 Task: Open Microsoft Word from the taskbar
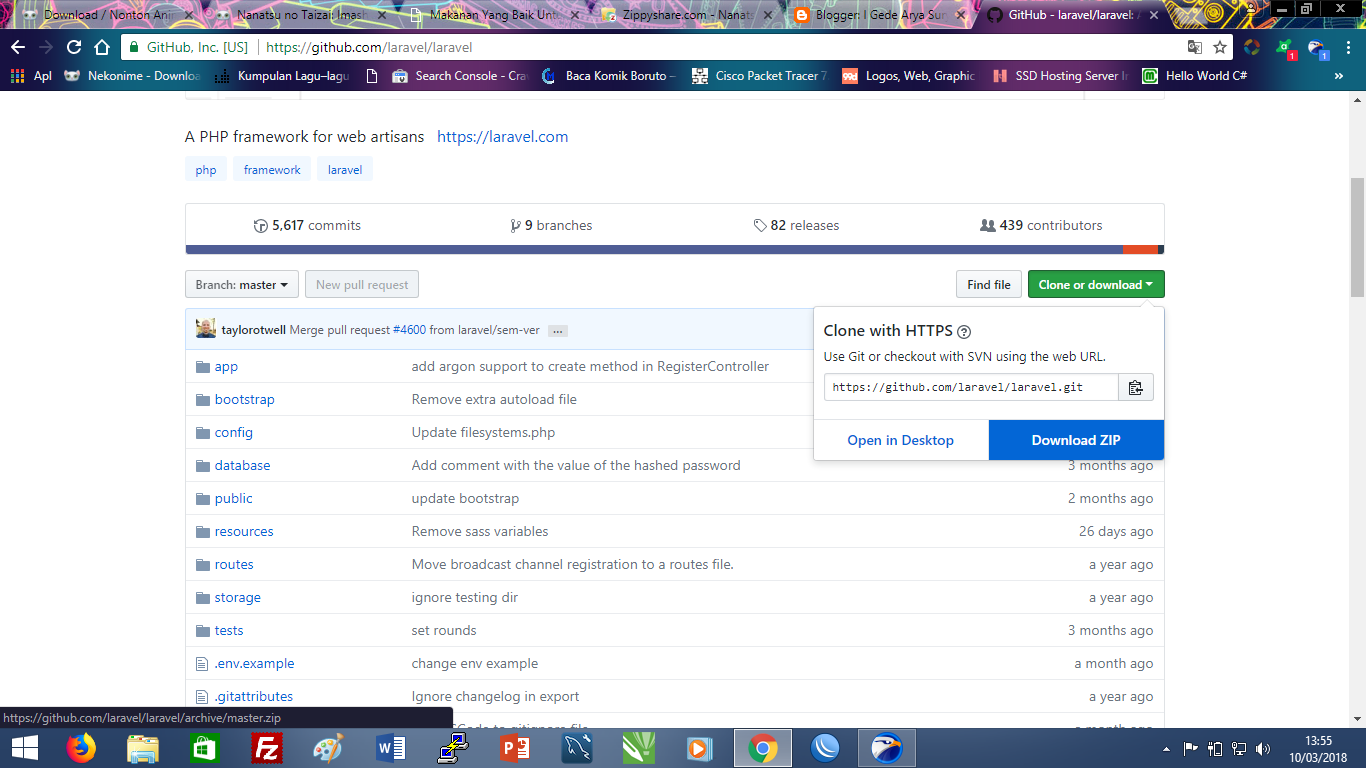coord(391,748)
